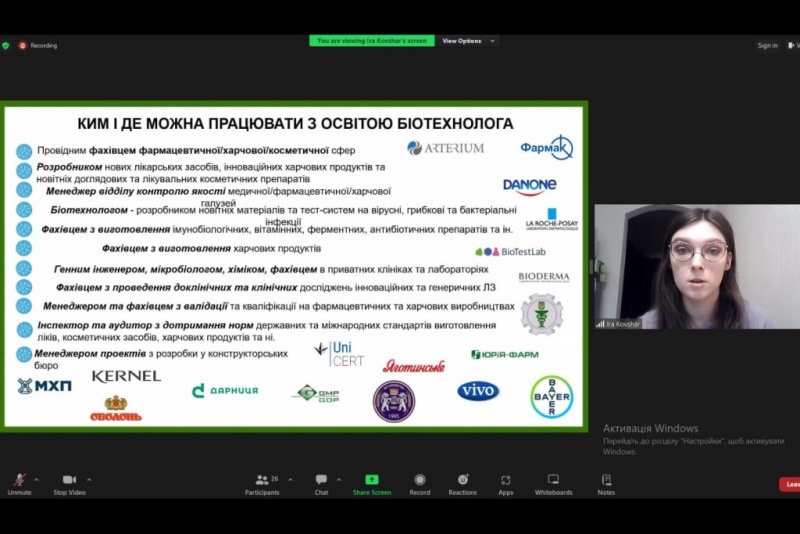The width and height of the screenshot is (800, 534).
Task: Start recording with the Record button
Action: (x=420, y=484)
